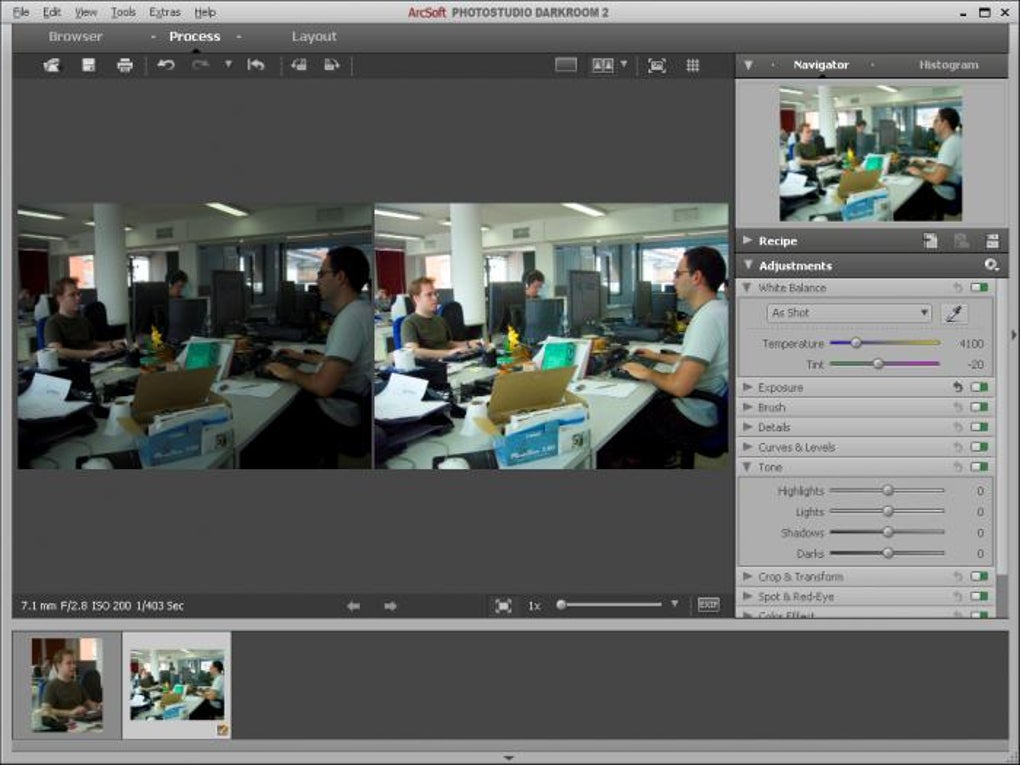Click the copy settings toolbar icon
The width and height of the screenshot is (1020, 765).
[299, 65]
